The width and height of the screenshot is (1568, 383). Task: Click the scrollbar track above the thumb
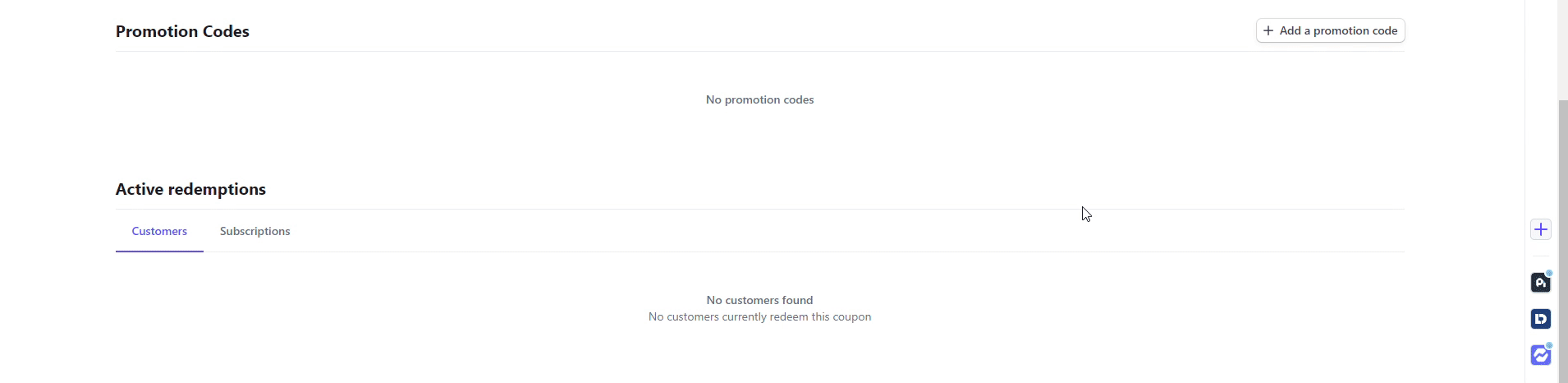[1563, 49]
